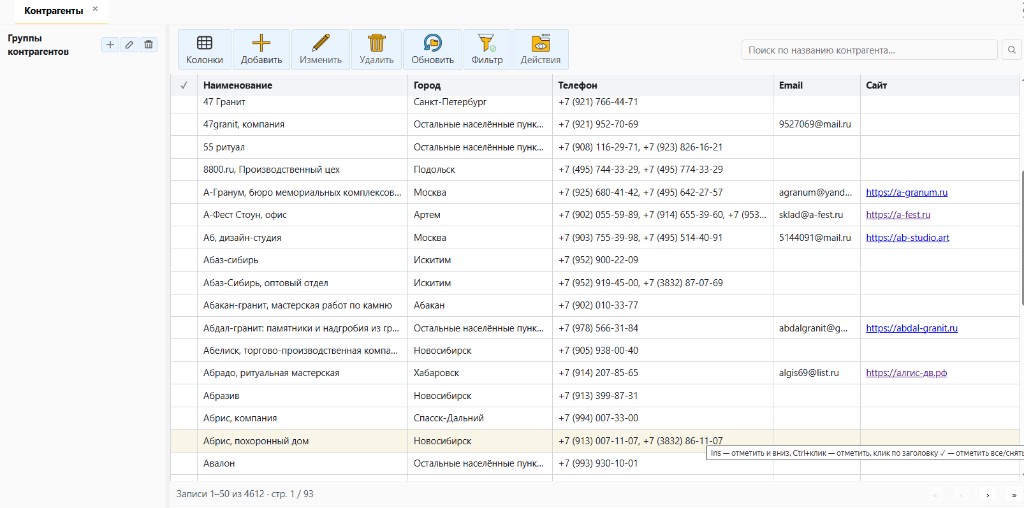The width and height of the screenshot is (1024, 508).
Task: Click phone +7 (952) 900-22-09 cell
Action: tap(663, 260)
